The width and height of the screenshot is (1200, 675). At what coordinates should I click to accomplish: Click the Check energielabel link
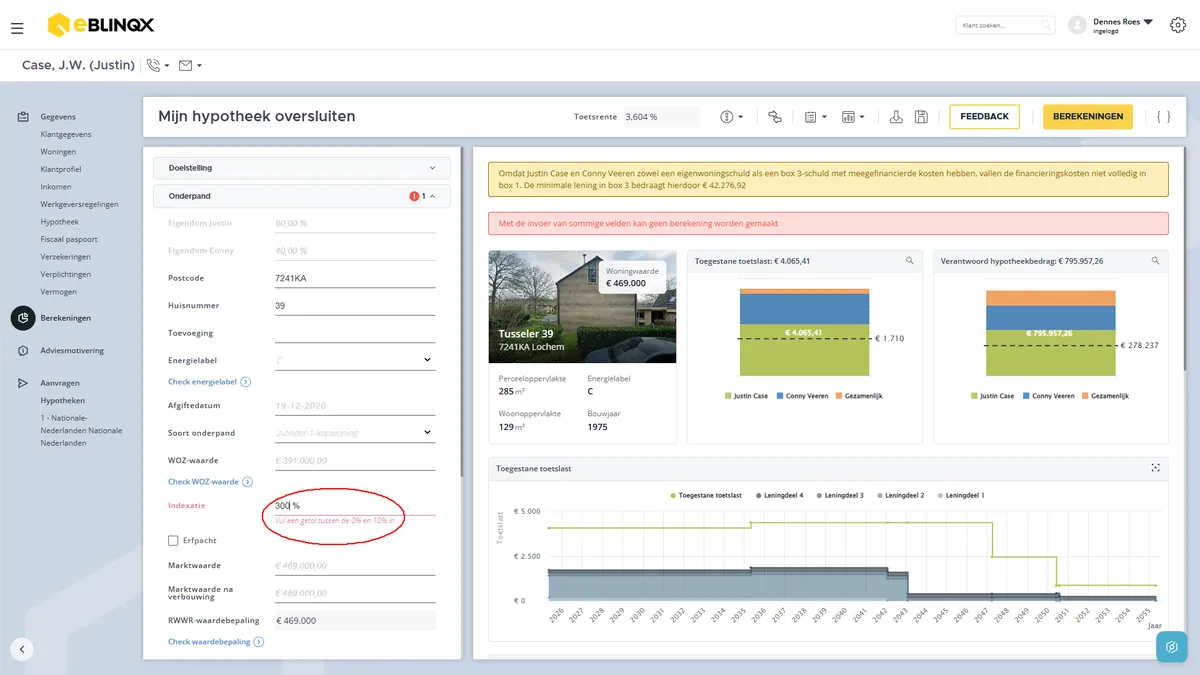pyautogui.click(x=209, y=382)
